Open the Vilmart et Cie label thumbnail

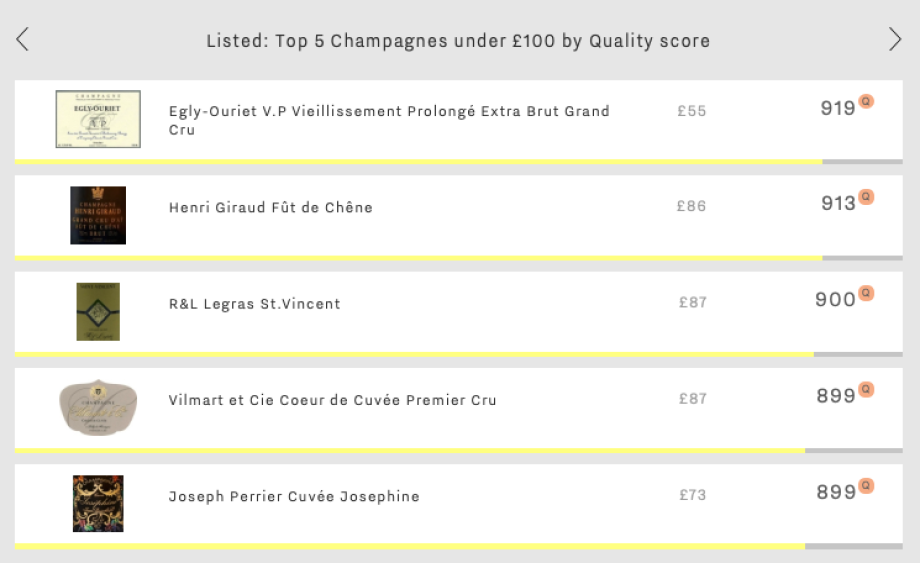coord(98,408)
